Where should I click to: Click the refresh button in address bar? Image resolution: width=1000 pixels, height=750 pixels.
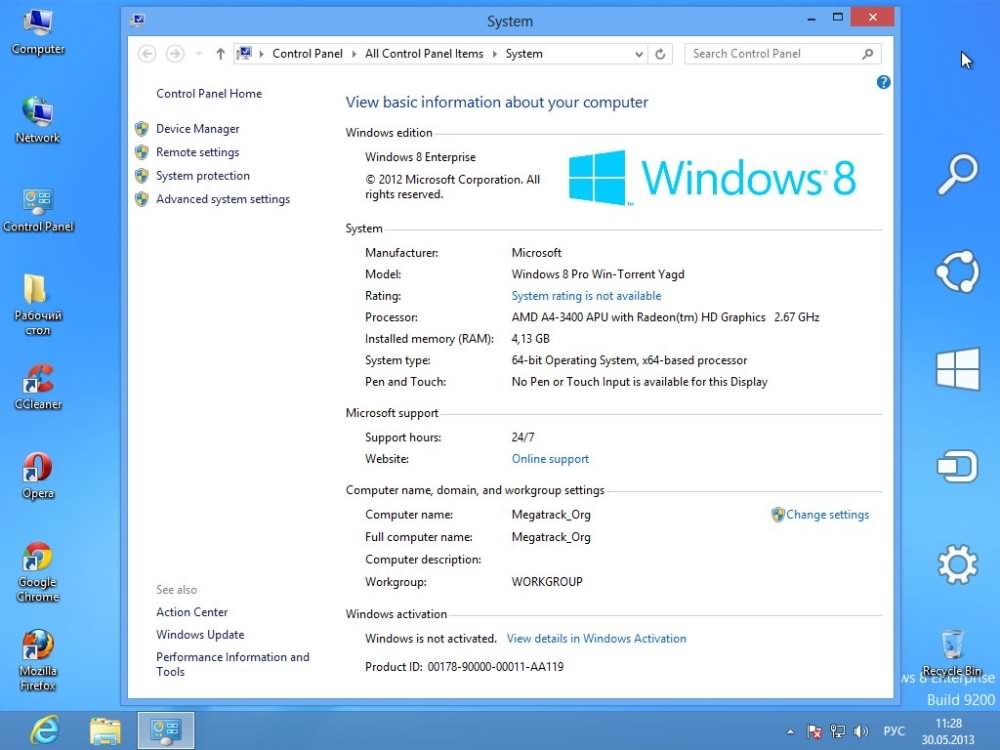[660, 54]
